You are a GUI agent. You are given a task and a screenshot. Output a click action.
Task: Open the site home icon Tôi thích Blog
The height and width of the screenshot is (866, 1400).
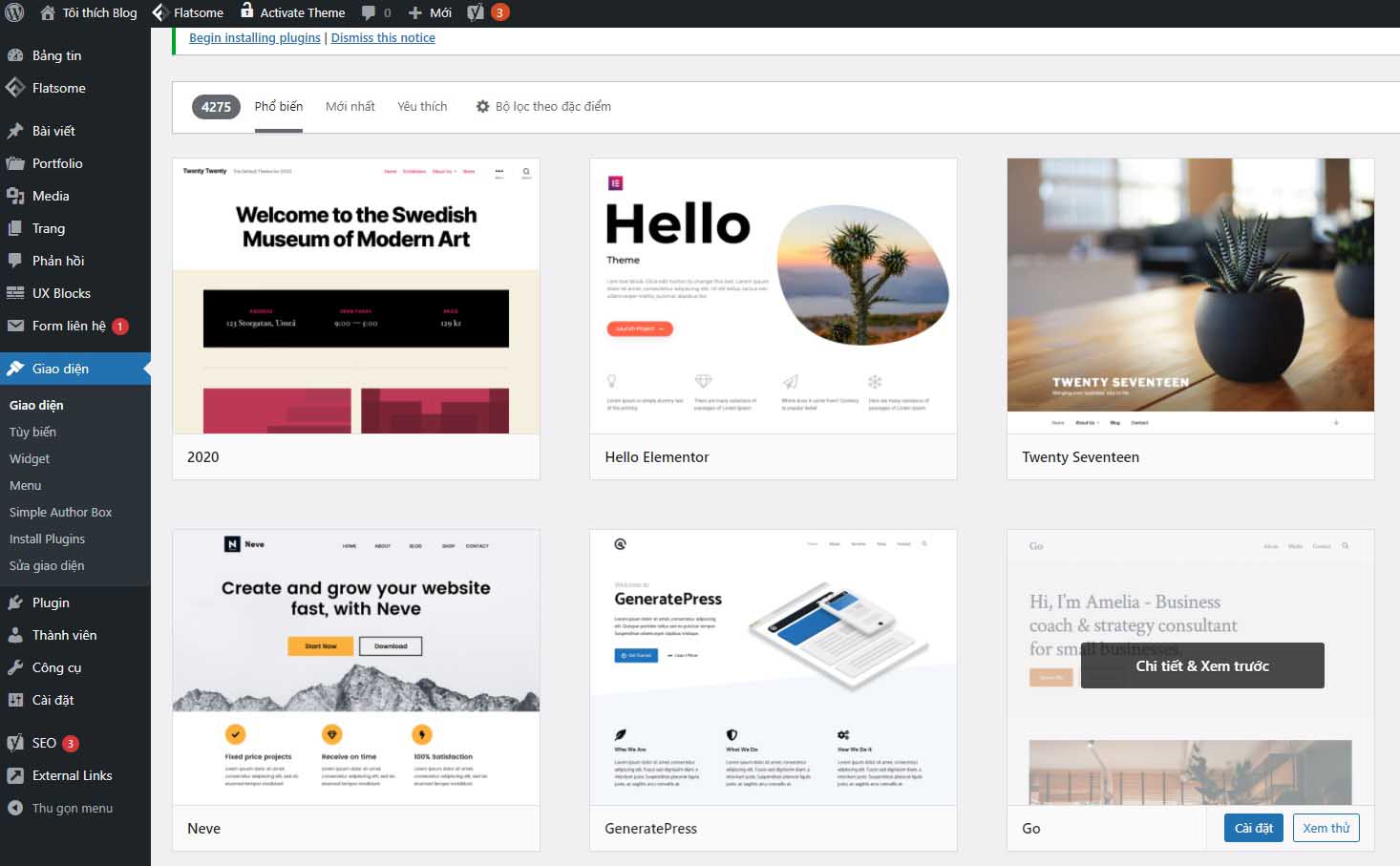(47, 12)
